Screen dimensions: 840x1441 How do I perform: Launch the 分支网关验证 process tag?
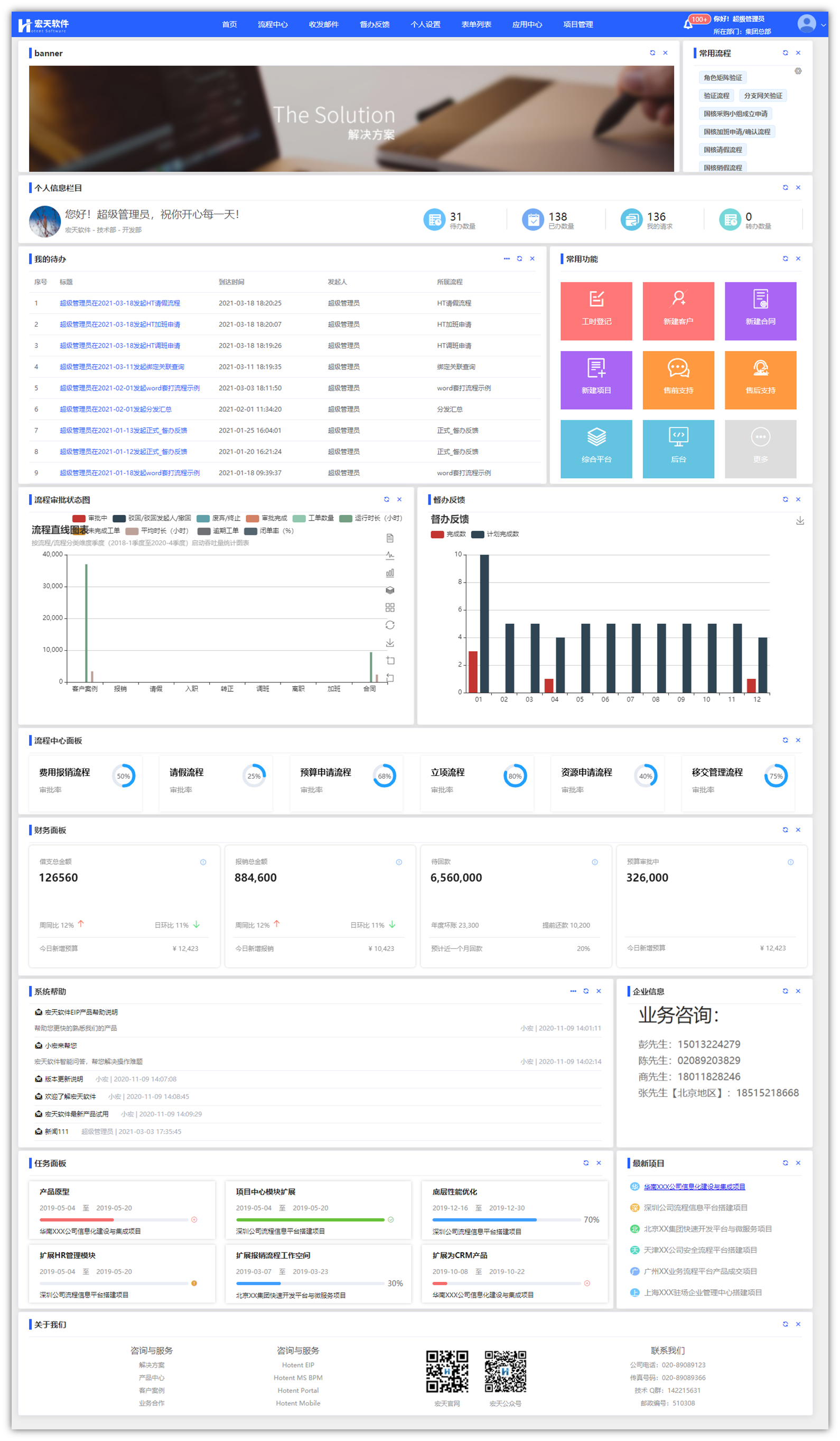tap(763, 96)
